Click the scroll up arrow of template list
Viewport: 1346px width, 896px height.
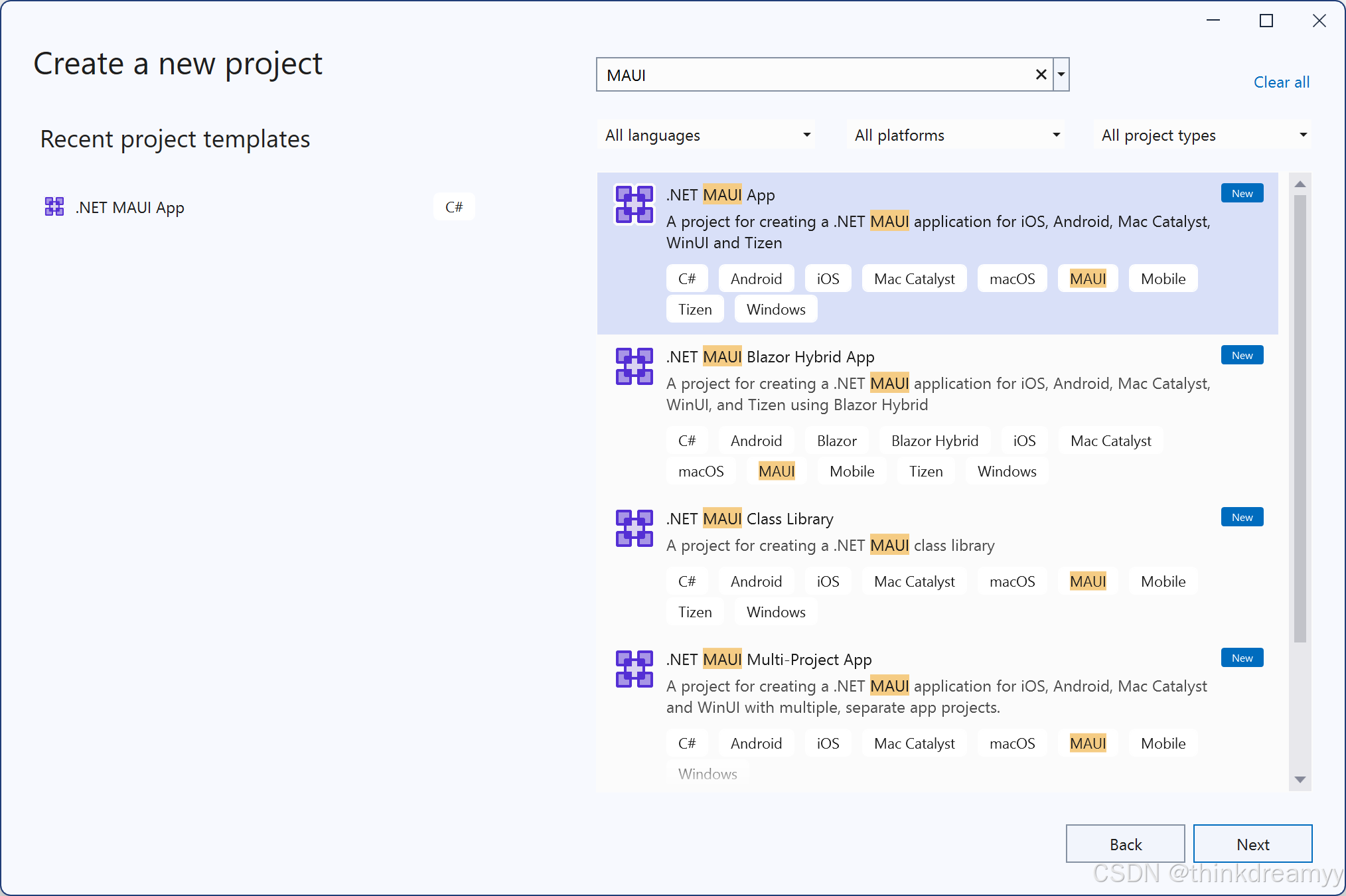tap(1300, 184)
